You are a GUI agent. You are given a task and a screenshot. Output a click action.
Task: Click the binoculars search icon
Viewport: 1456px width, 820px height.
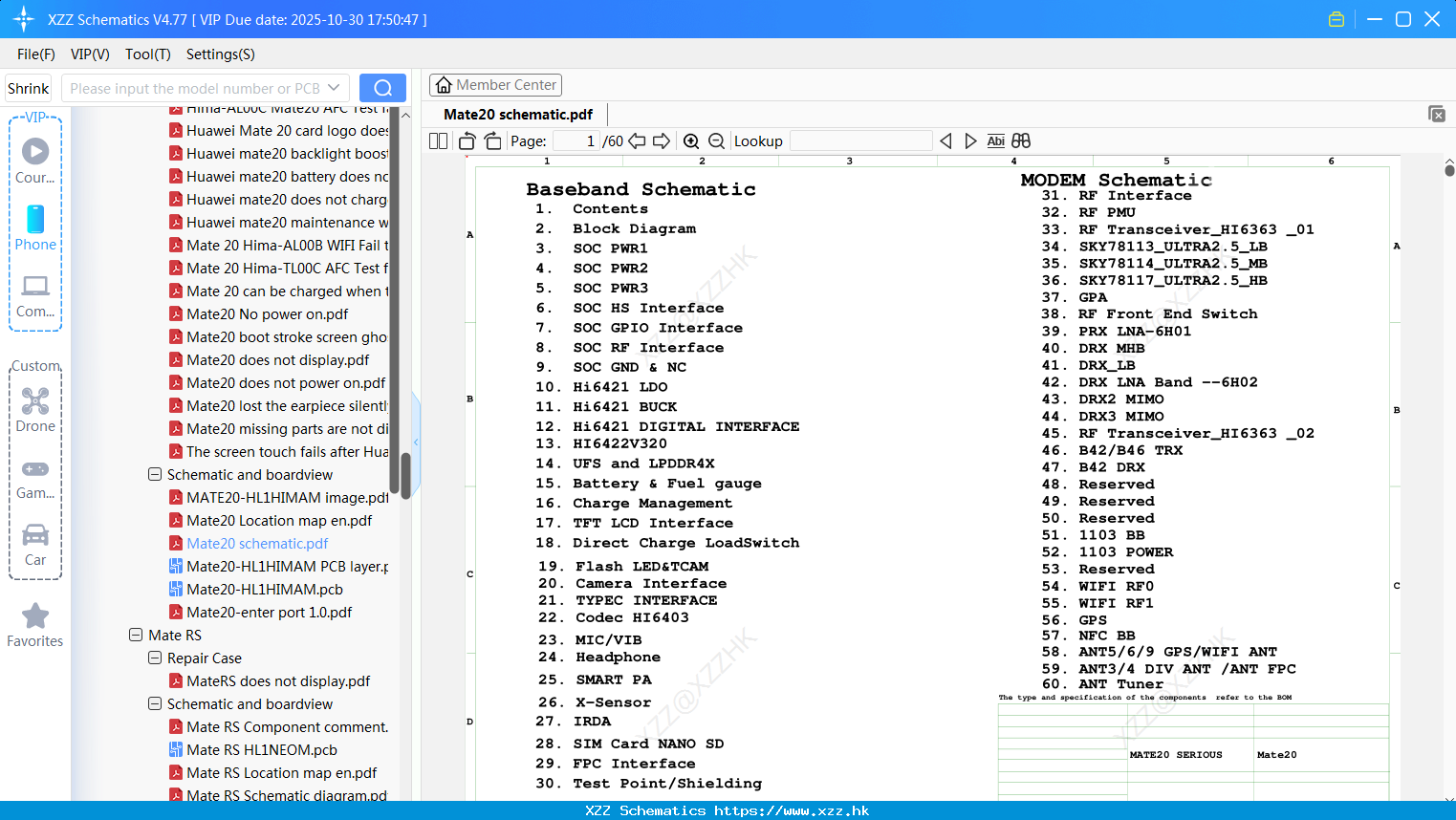(x=1021, y=141)
